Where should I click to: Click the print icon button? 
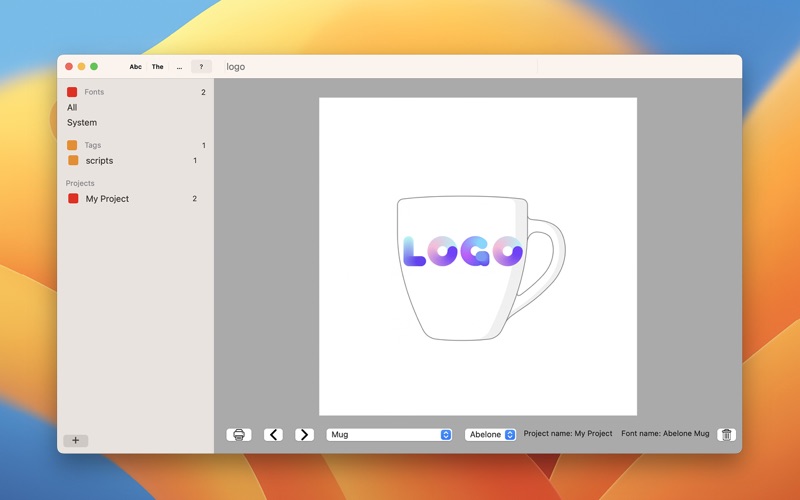point(239,435)
